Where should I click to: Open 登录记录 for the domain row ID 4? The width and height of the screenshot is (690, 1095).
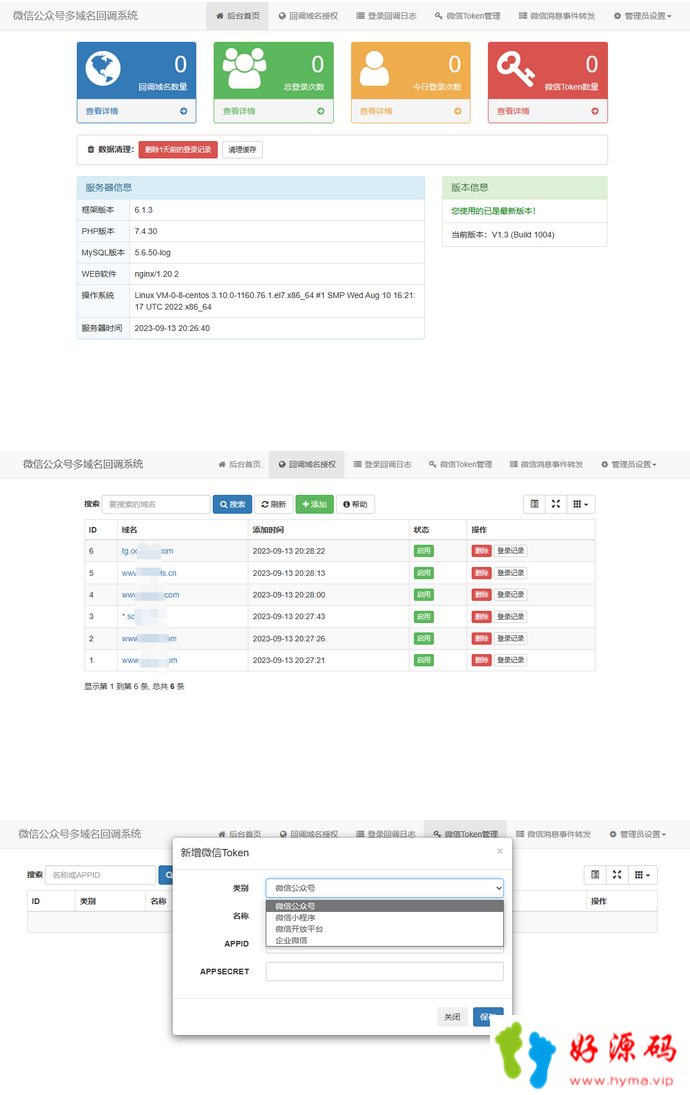coord(511,595)
